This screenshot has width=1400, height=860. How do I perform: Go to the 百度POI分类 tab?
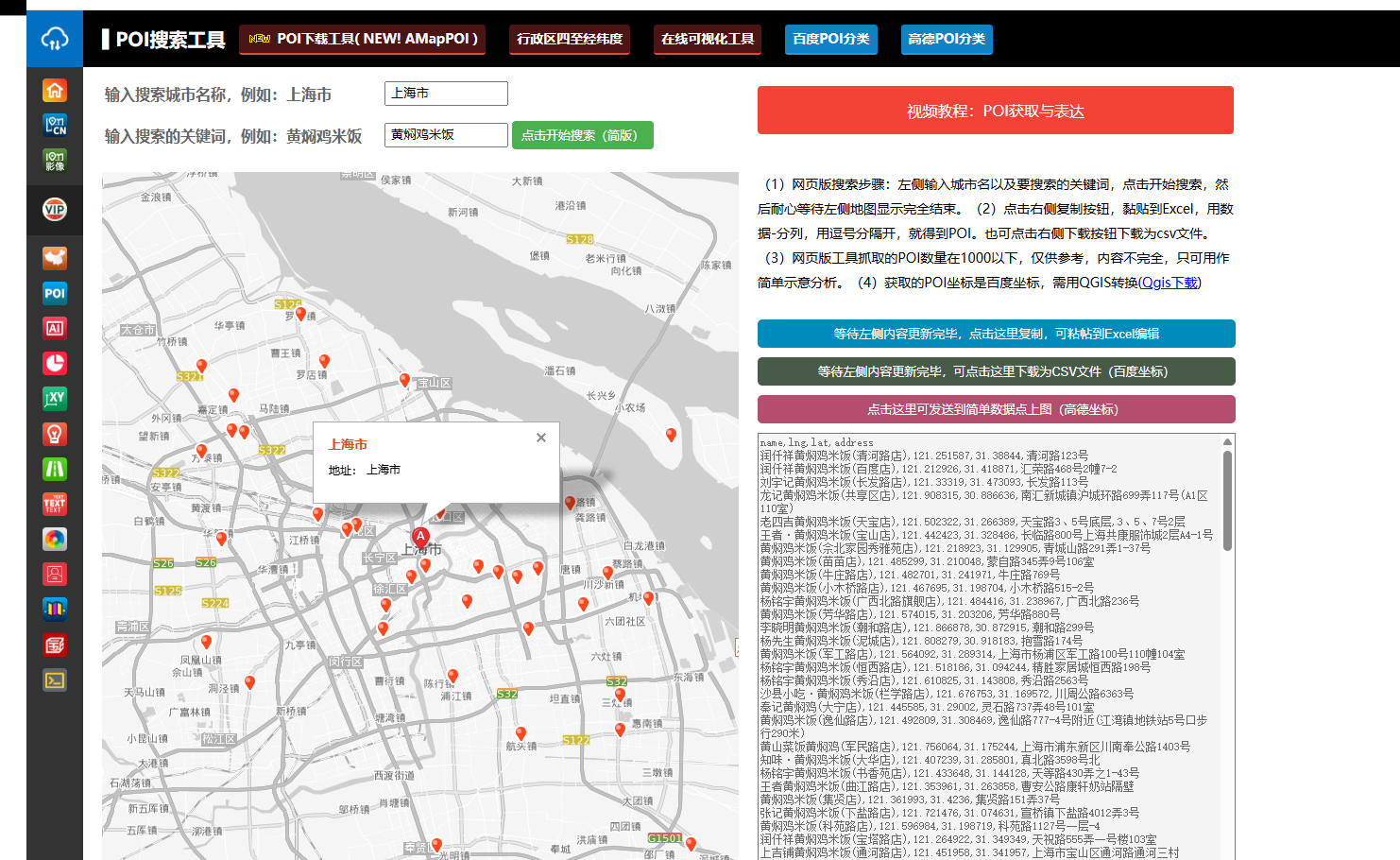coord(830,39)
